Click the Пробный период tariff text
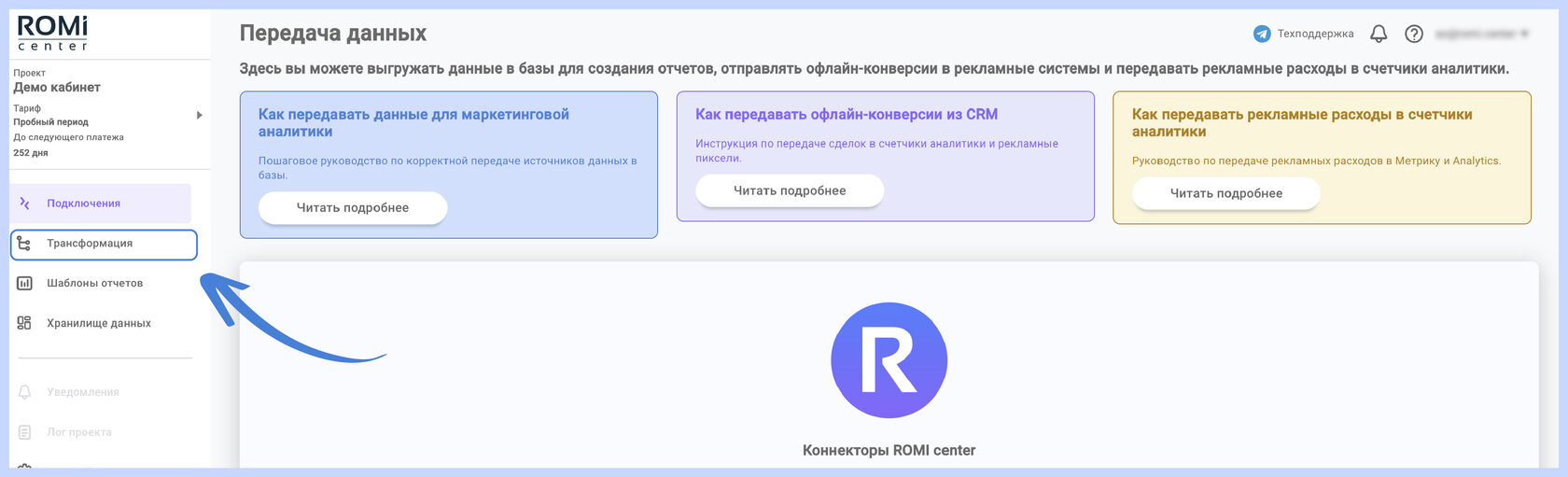Screen dimensions: 1568x477 51,122
